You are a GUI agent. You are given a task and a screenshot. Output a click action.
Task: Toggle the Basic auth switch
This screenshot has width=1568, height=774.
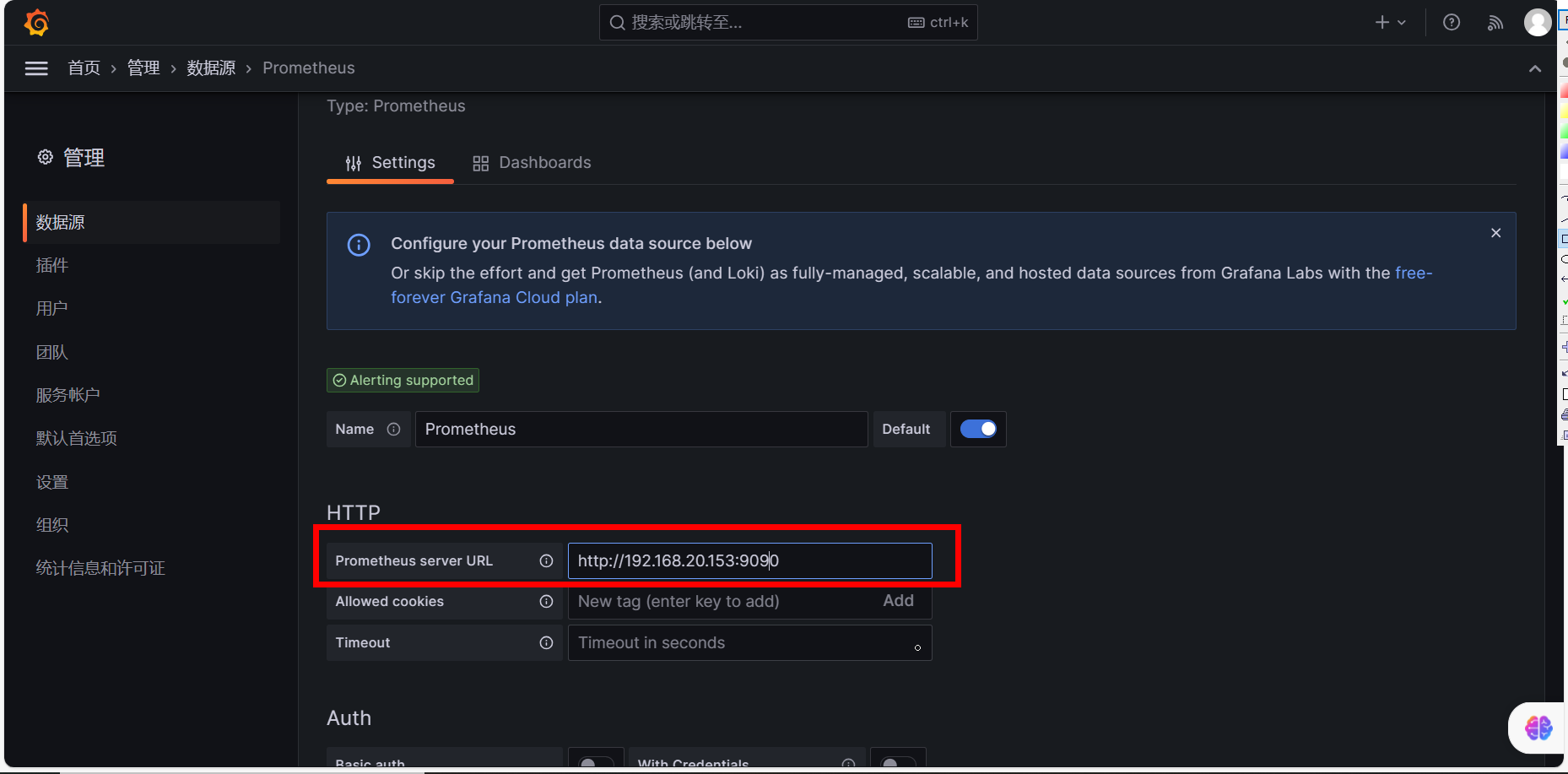pyautogui.click(x=596, y=763)
